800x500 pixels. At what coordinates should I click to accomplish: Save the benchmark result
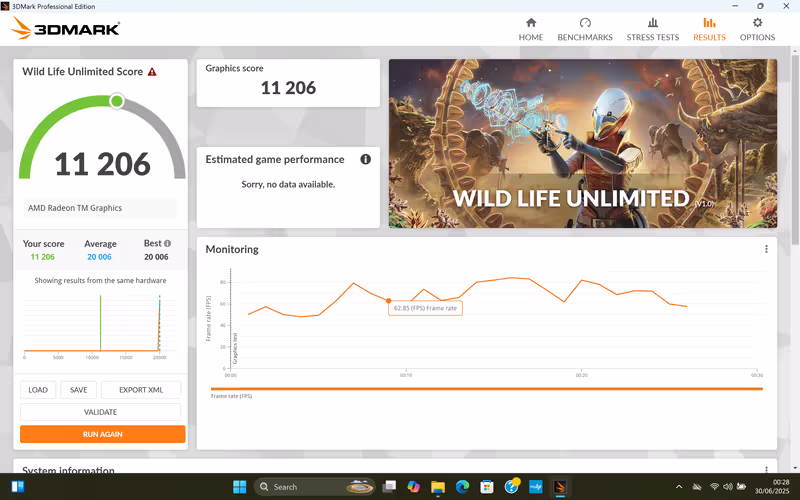click(78, 390)
